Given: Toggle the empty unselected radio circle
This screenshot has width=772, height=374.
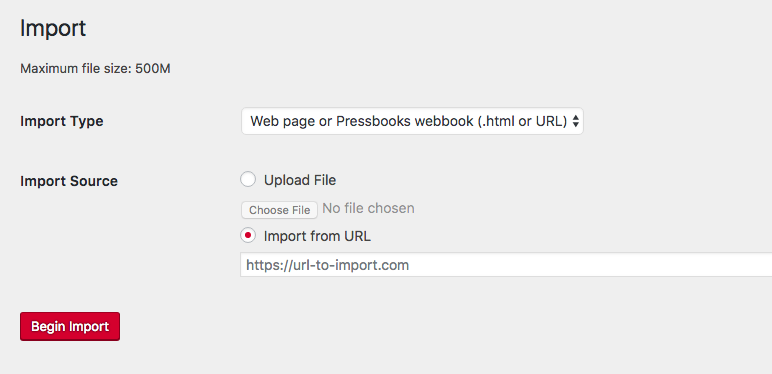Looking at the screenshot, I should 248,180.
